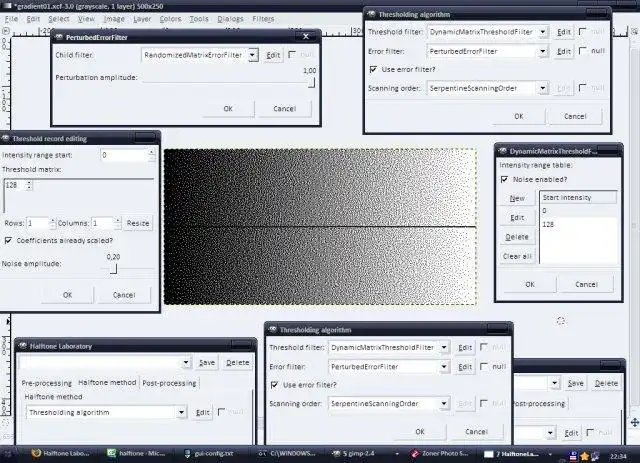This screenshot has width=640, height=463.
Task: Tick null checkbox for Error filter, upper dialog
Action: (582, 51)
